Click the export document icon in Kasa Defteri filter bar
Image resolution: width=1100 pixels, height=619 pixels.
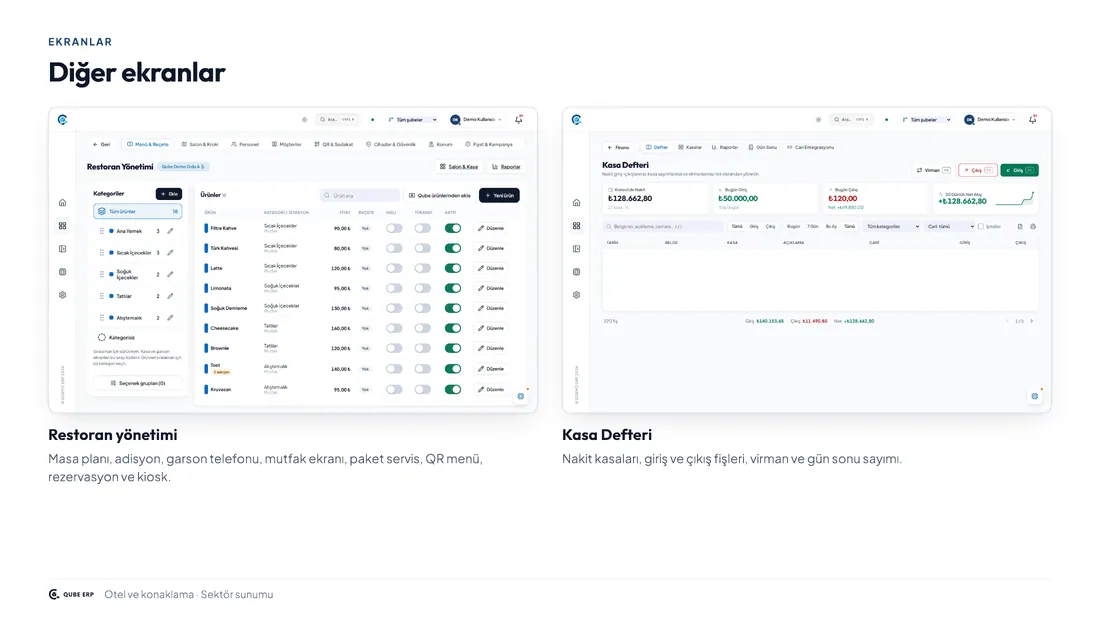(1020, 227)
